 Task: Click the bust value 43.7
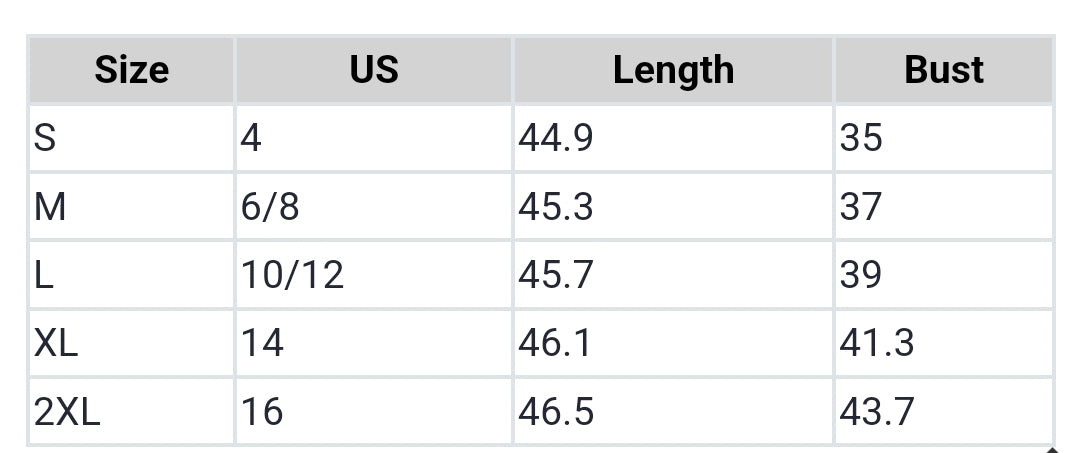pyautogui.click(x=876, y=411)
